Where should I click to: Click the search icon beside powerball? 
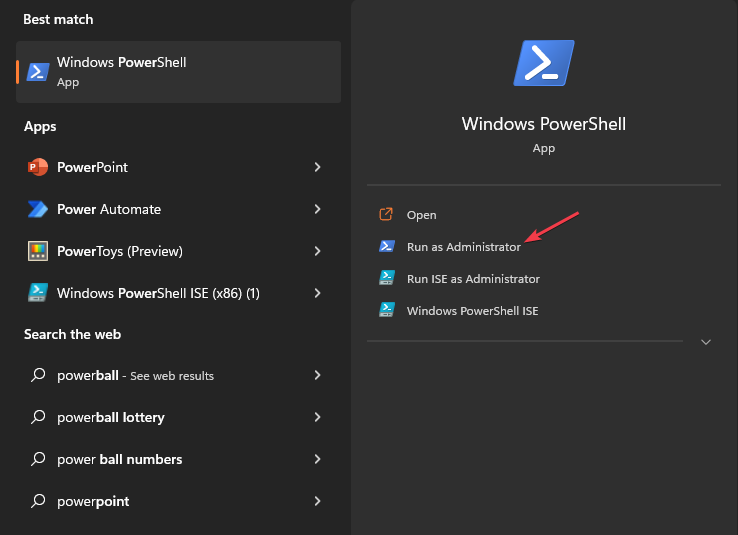38,375
